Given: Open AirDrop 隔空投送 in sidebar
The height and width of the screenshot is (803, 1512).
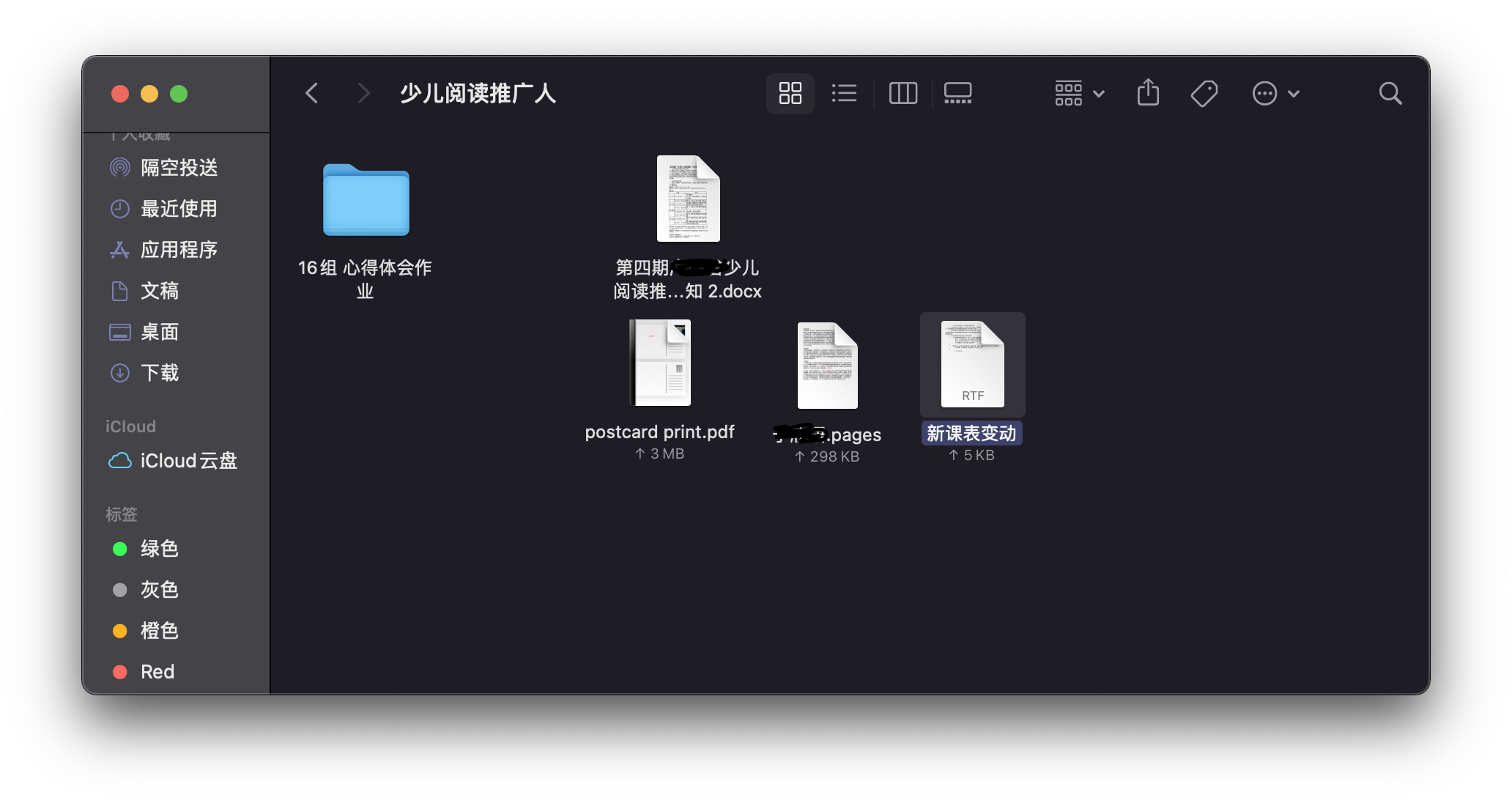Looking at the screenshot, I should (179, 168).
